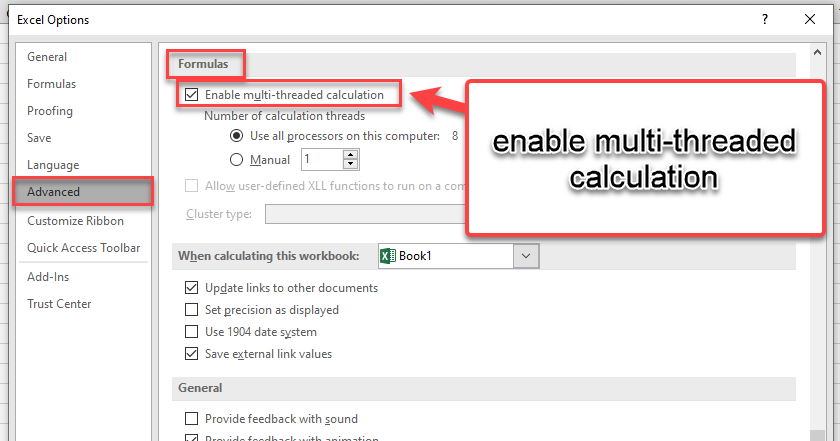840x441 pixels.
Task: Click the 'General' section header in options
Action: click(x=200, y=388)
